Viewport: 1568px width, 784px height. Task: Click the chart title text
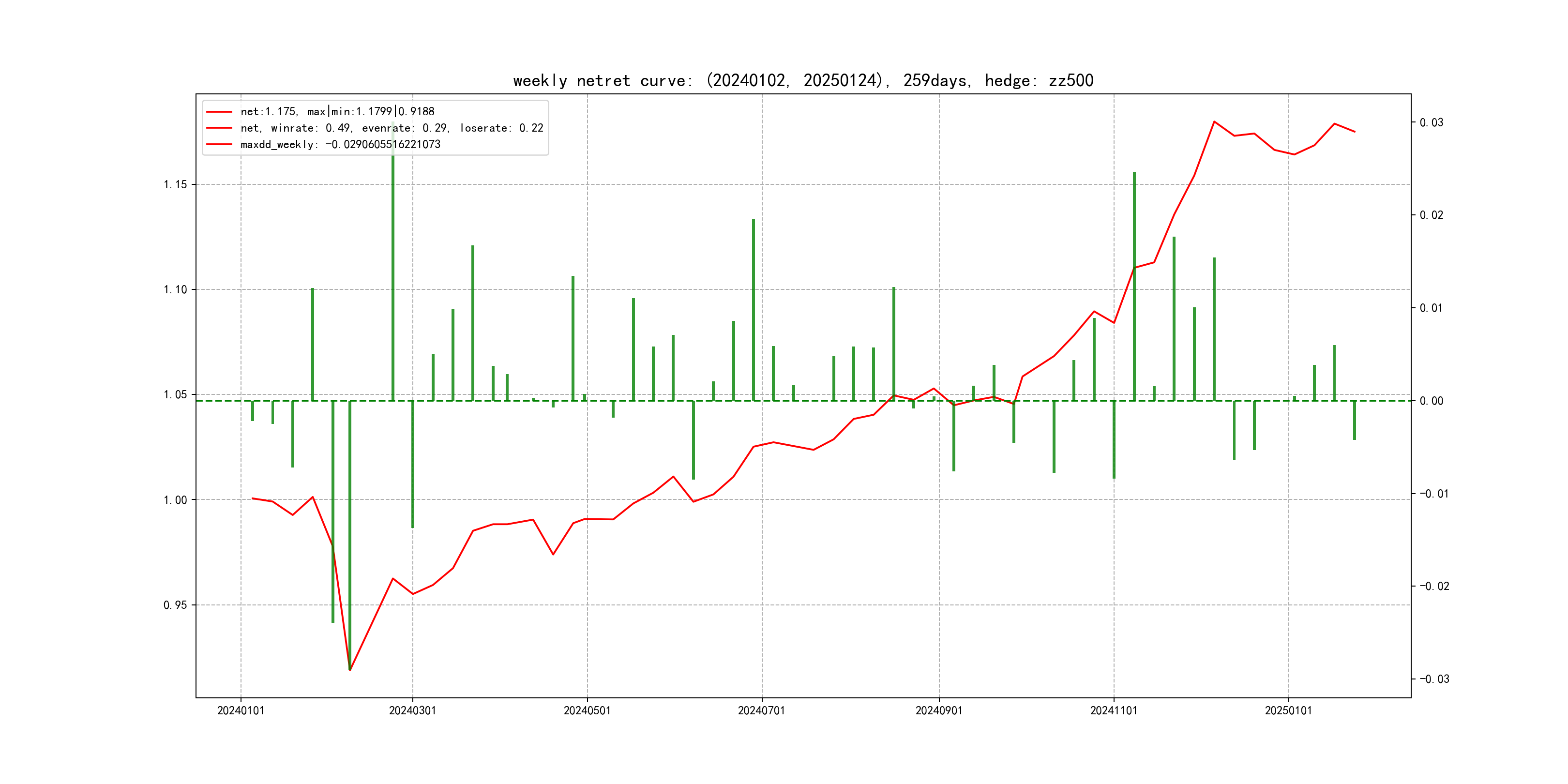[803, 80]
